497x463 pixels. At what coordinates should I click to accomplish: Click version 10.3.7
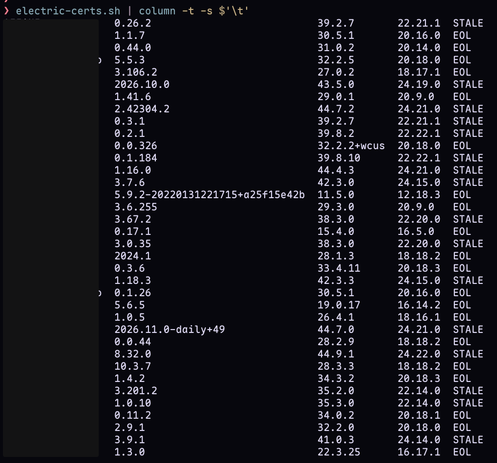pyautogui.click(x=133, y=366)
